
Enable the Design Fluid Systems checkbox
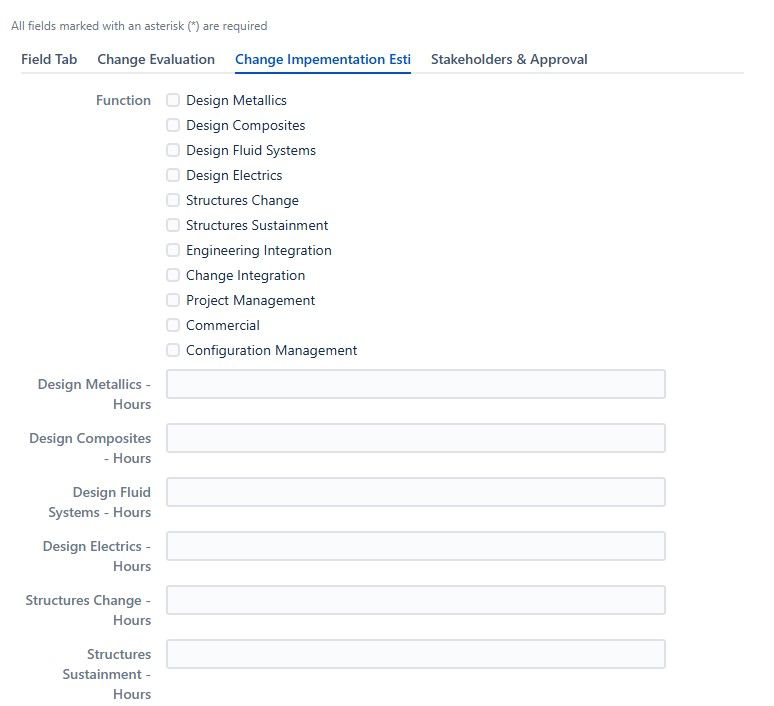[173, 150]
